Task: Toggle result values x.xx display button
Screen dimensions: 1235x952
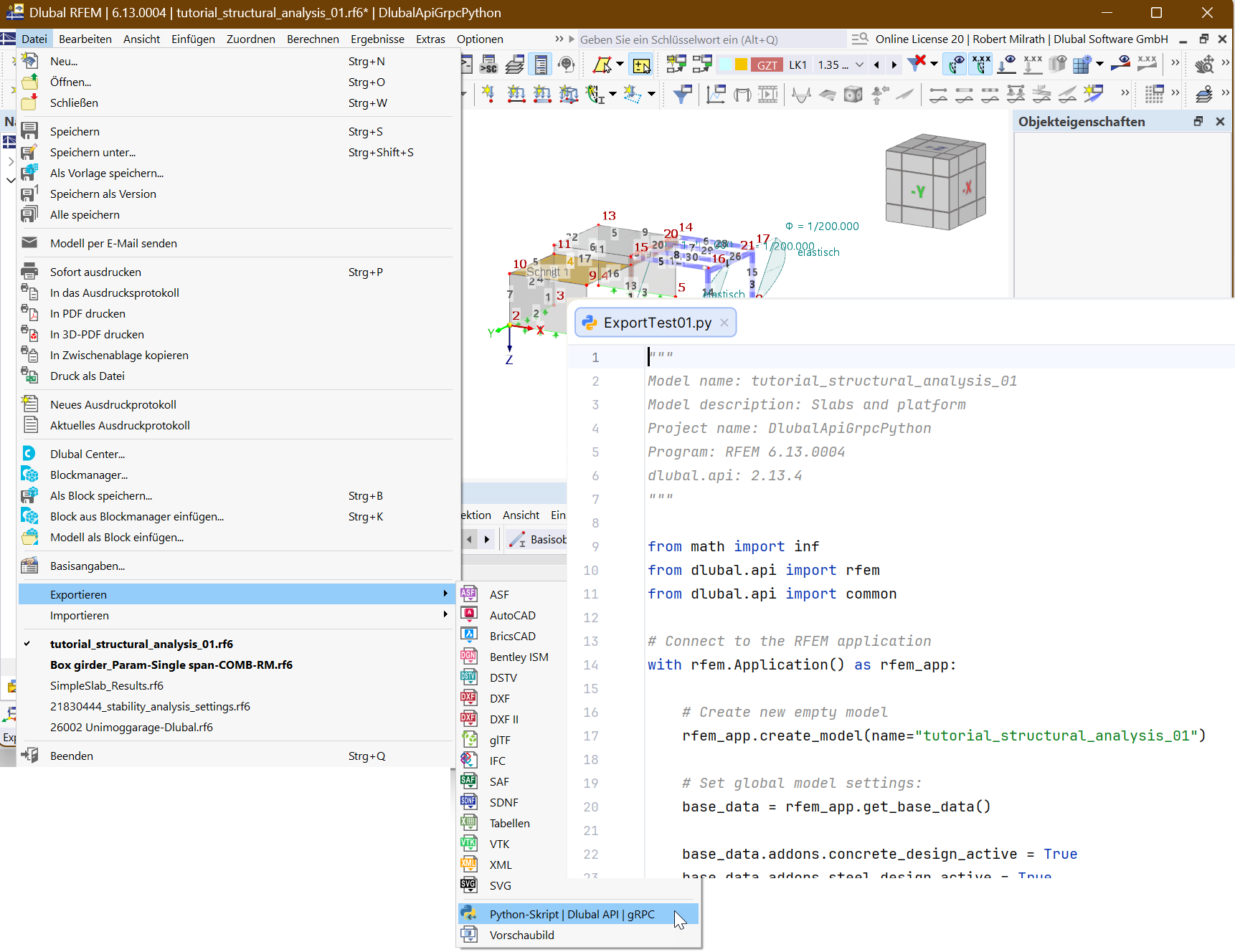Action: tap(980, 65)
